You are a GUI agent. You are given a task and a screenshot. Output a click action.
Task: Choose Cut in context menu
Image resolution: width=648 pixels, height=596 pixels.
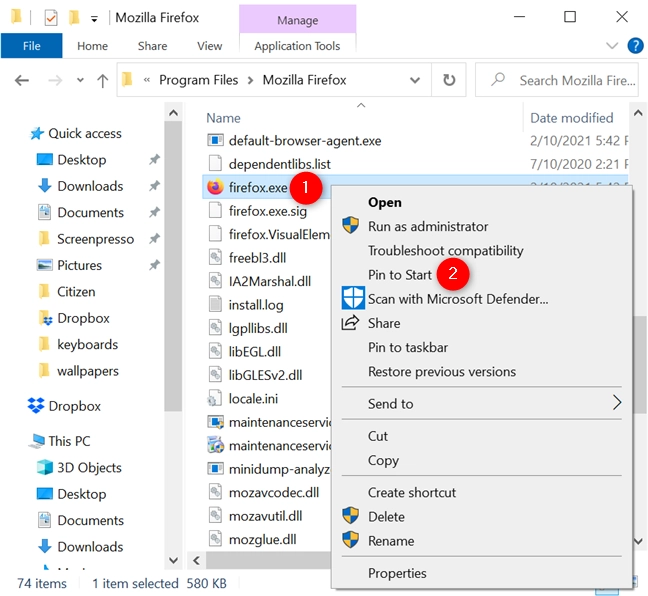pyautogui.click(x=378, y=436)
